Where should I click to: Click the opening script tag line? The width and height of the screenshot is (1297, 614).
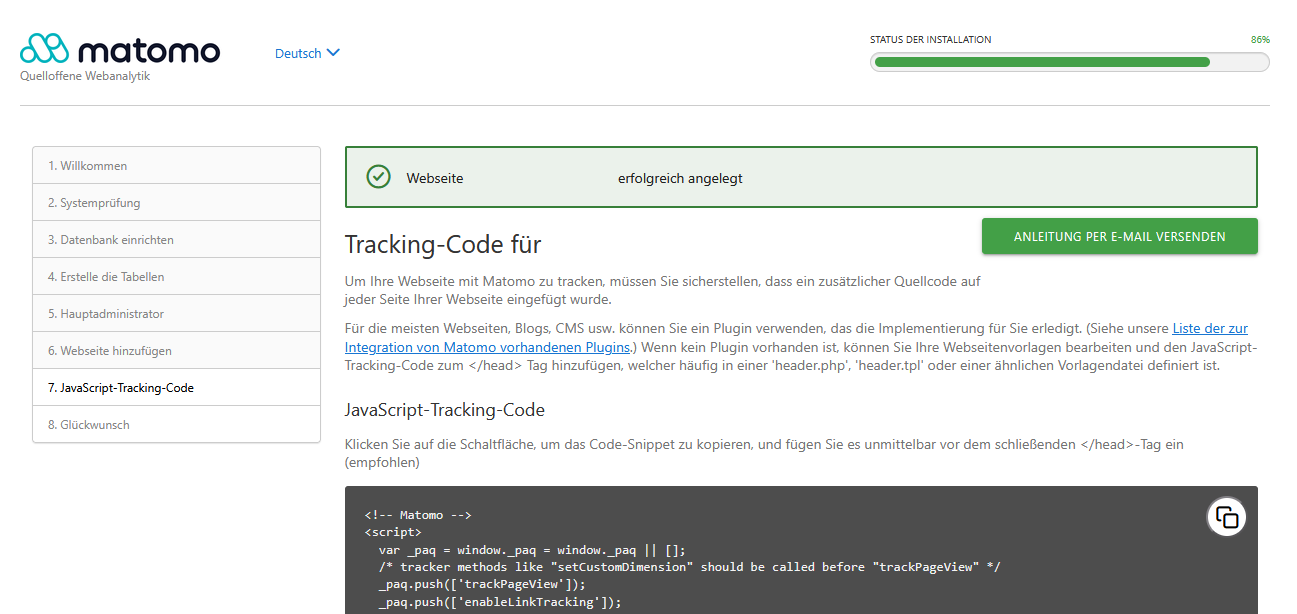(393, 533)
